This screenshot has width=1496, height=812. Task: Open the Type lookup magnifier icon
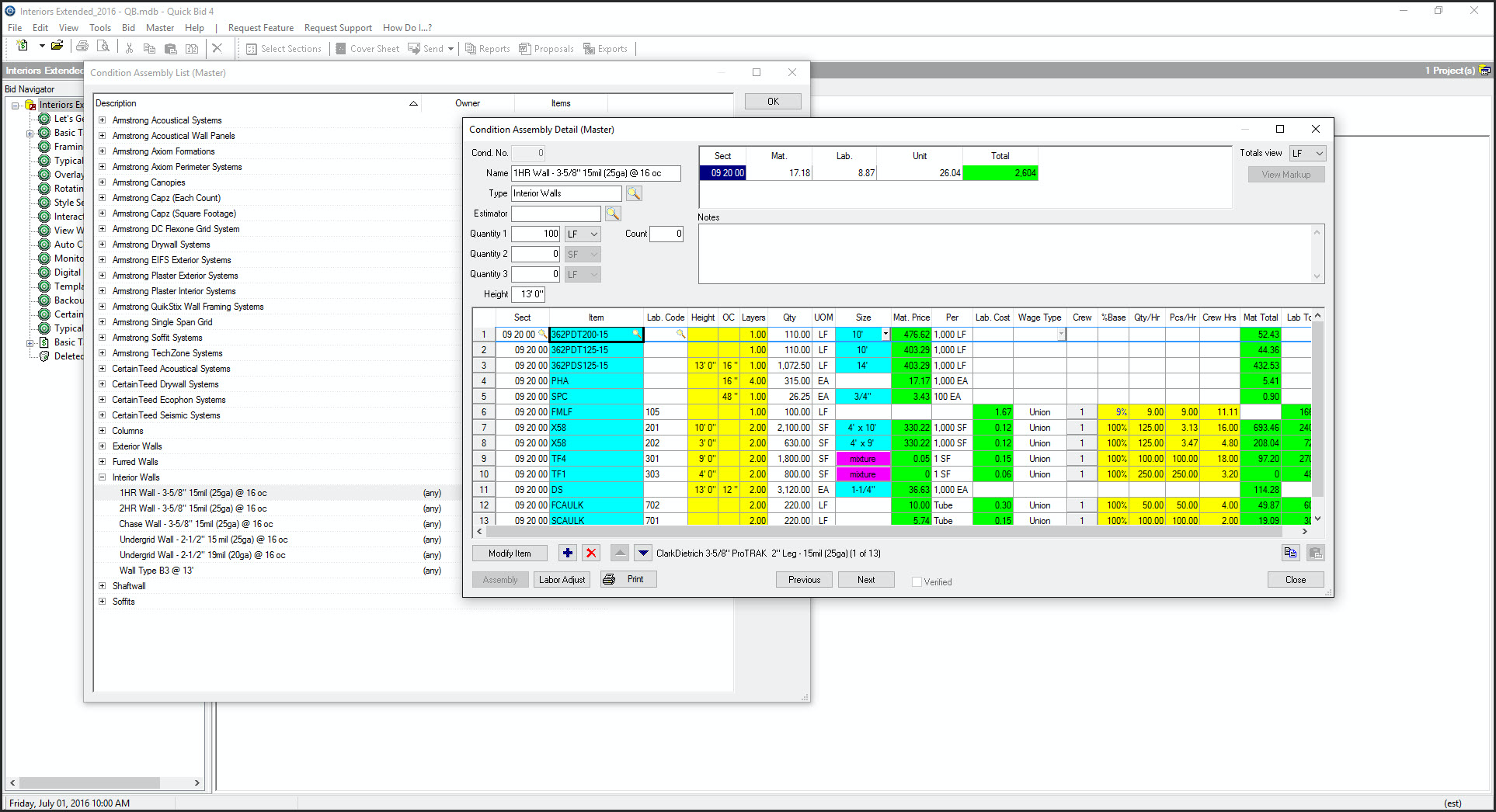click(634, 193)
